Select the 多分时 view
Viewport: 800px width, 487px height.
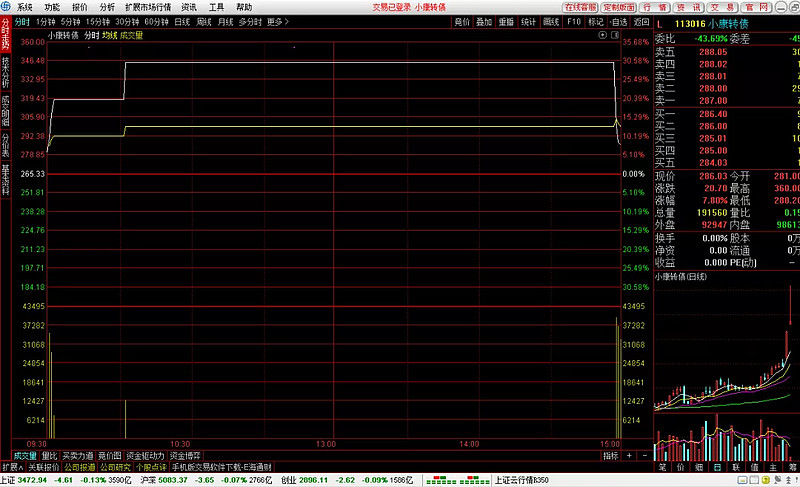point(250,22)
